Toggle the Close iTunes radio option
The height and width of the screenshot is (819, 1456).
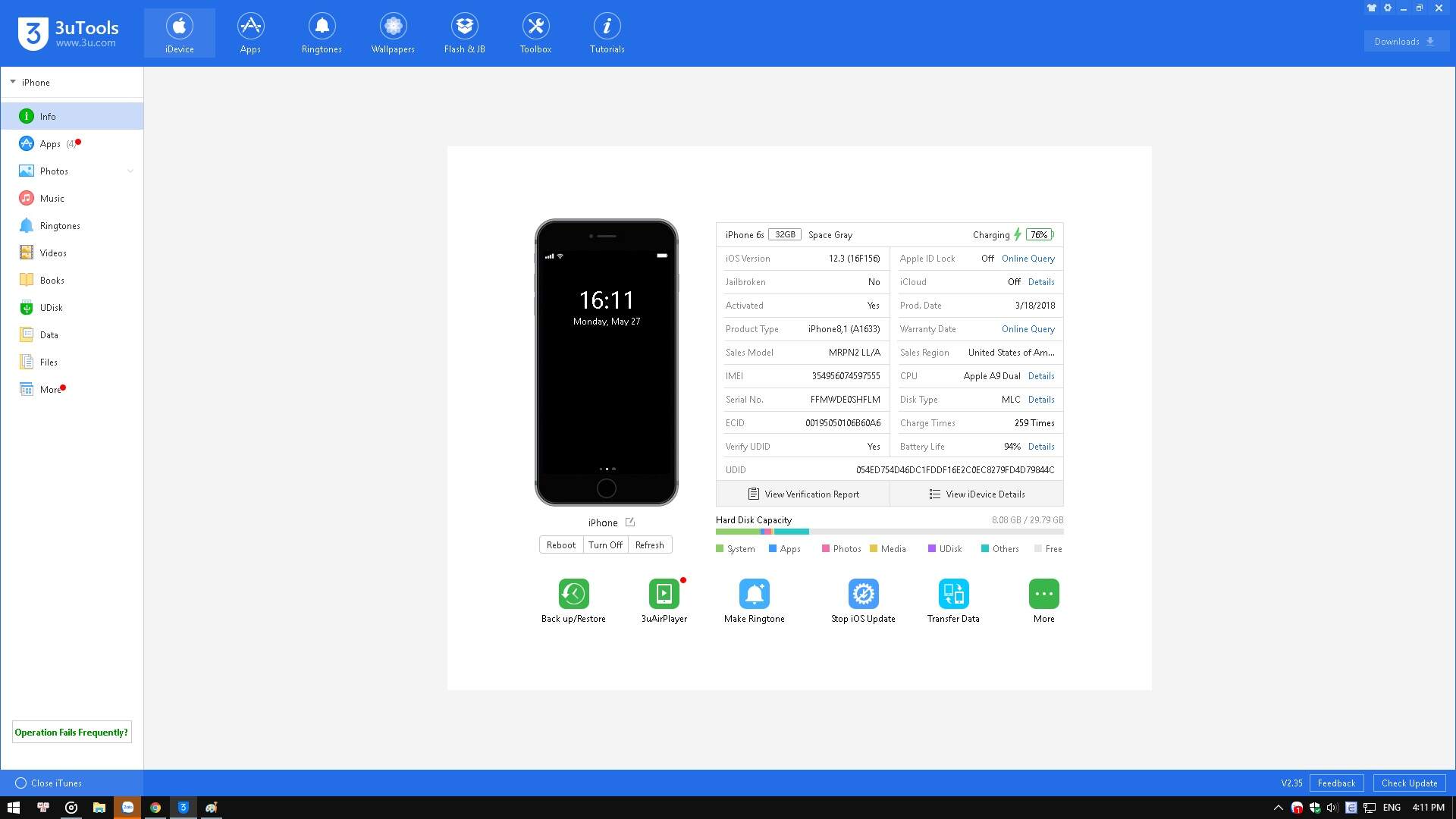pyautogui.click(x=21, y=783)
